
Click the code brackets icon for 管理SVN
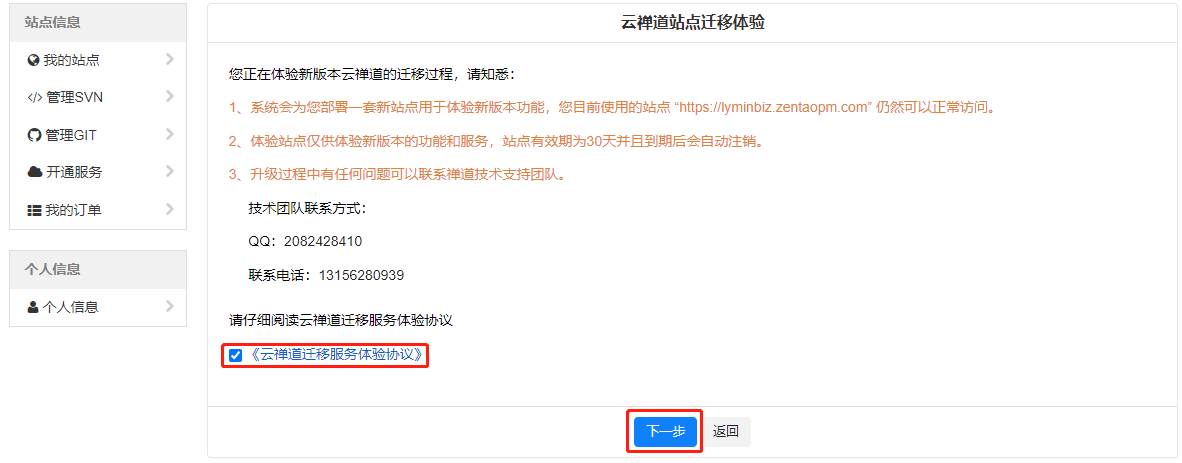click(x=34, y=97)
